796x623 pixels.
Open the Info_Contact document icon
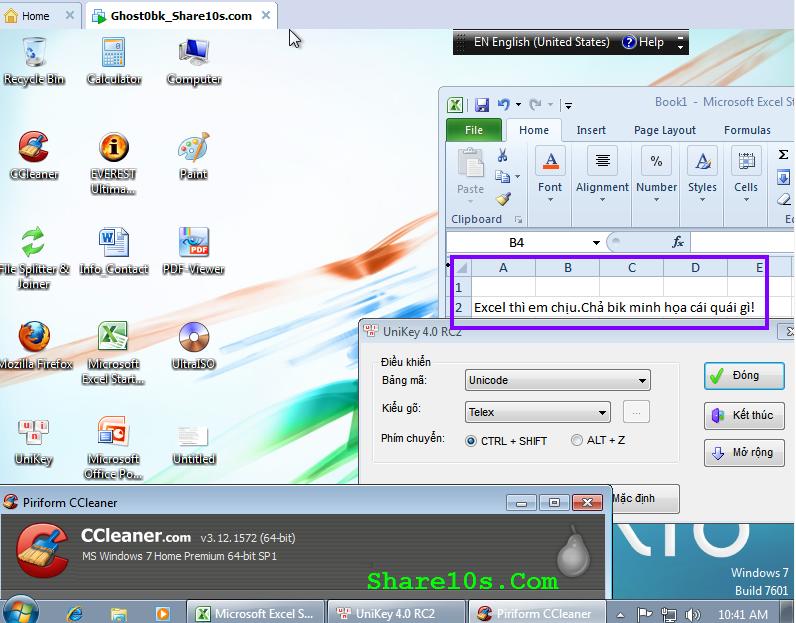[114, 250]
